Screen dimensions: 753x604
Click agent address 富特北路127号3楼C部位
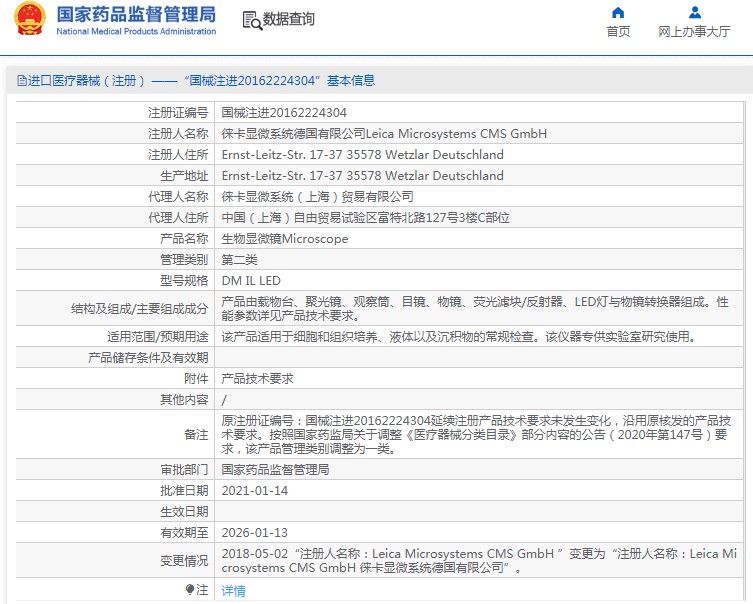point(444,218)
